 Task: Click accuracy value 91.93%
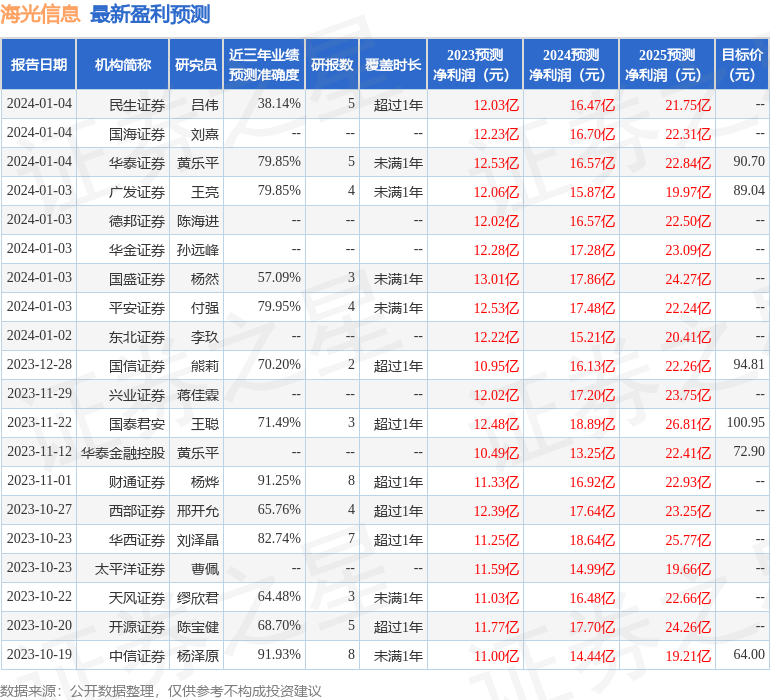coord(279,654)
